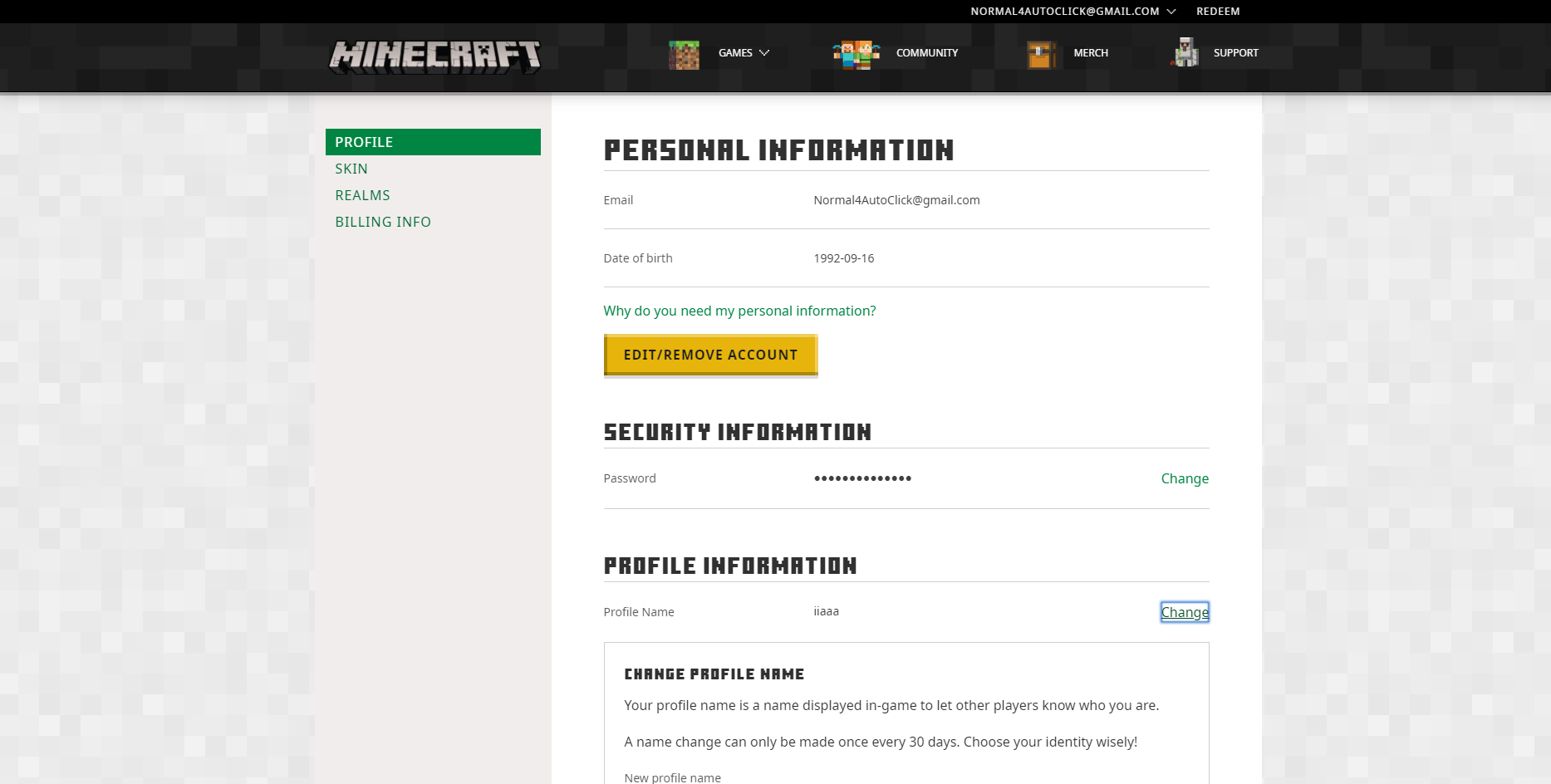Change the password
1551x784 pixels.
[1185, 478]
